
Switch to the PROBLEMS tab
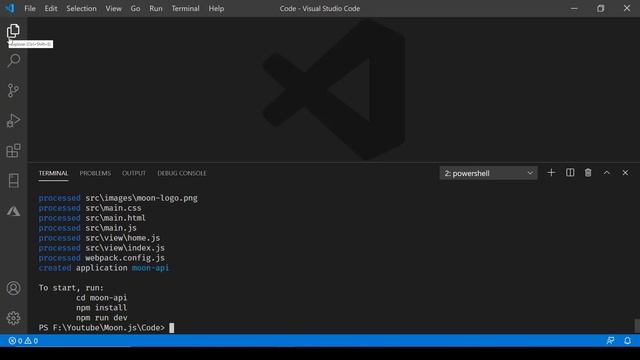[95, 173]
